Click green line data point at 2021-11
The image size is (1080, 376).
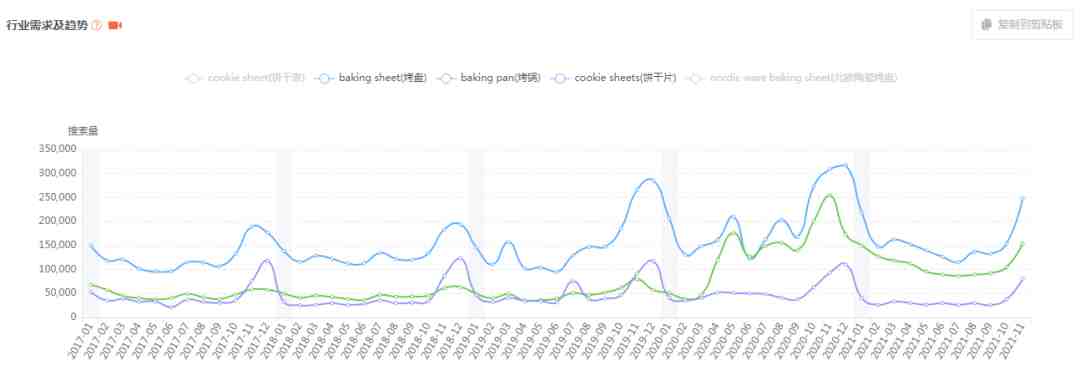tap(1022, 243)
